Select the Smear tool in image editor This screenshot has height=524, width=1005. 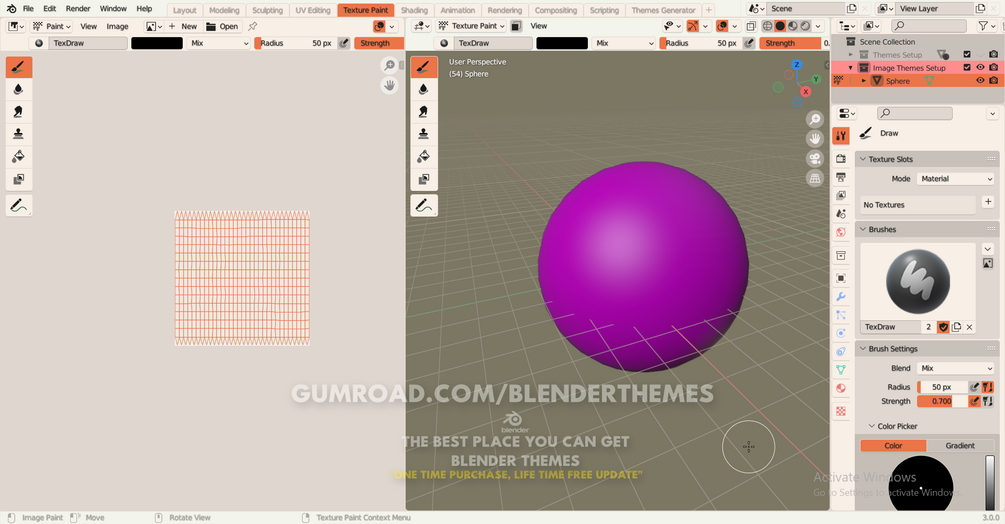point(19,111)
